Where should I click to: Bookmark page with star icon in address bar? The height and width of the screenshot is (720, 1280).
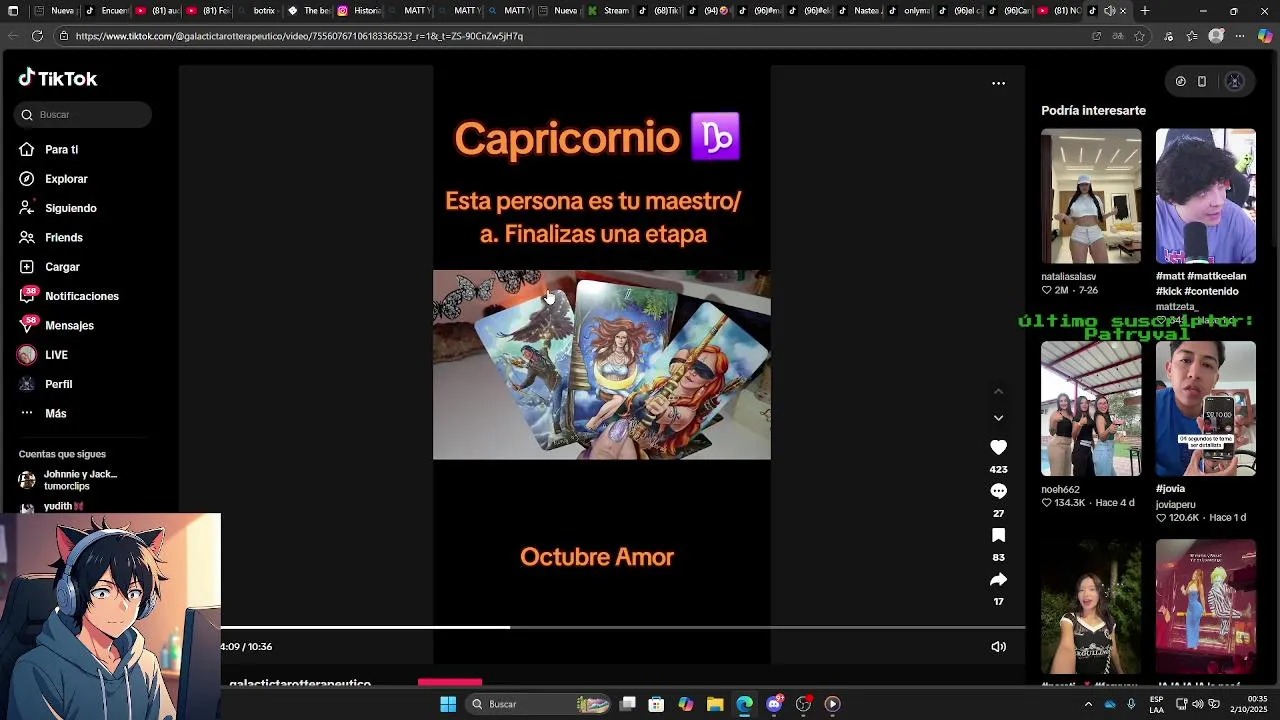pyautogui.click(x=1139, y=36)
